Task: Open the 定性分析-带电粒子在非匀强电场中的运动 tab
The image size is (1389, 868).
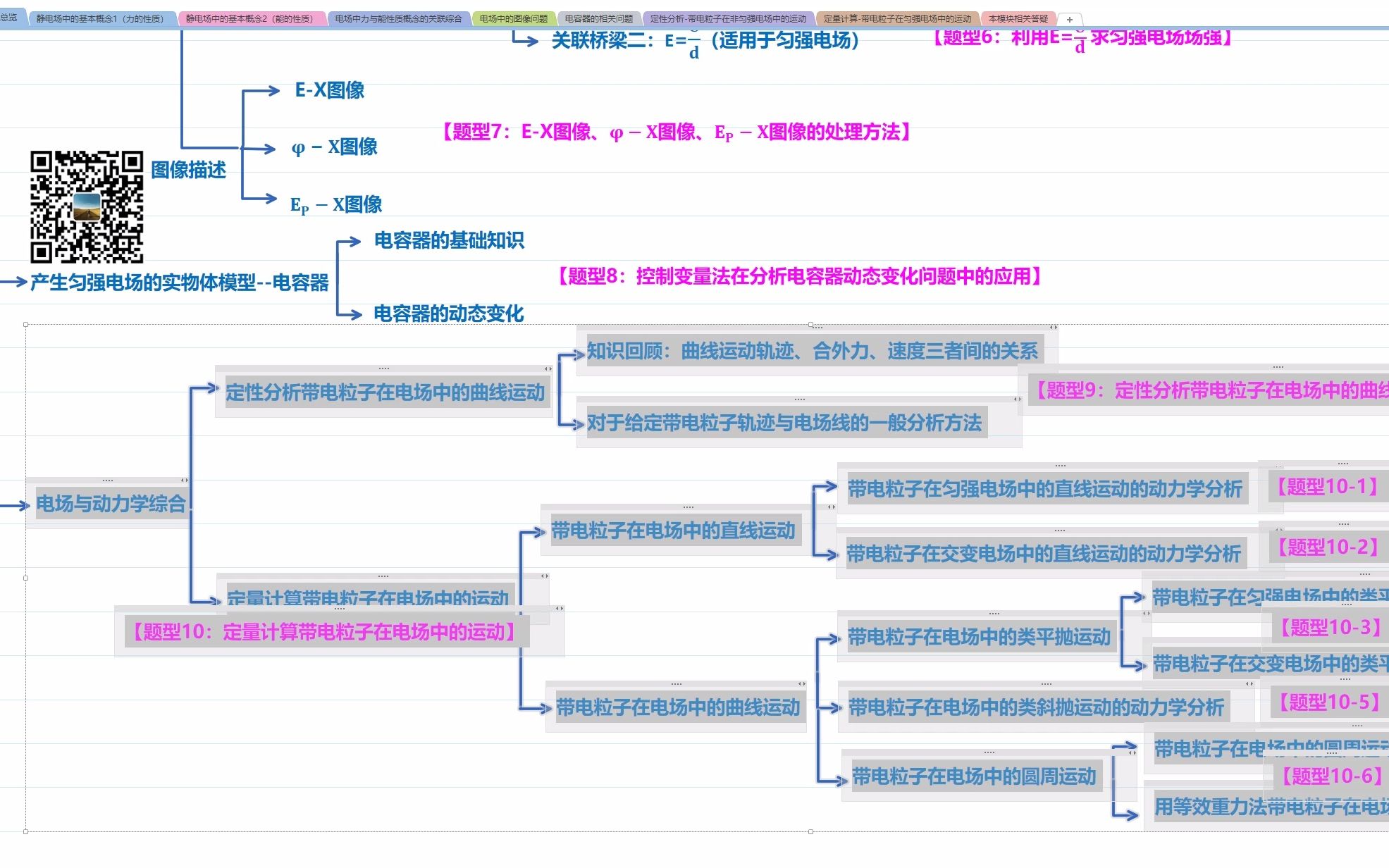Action: click(728, 19)
